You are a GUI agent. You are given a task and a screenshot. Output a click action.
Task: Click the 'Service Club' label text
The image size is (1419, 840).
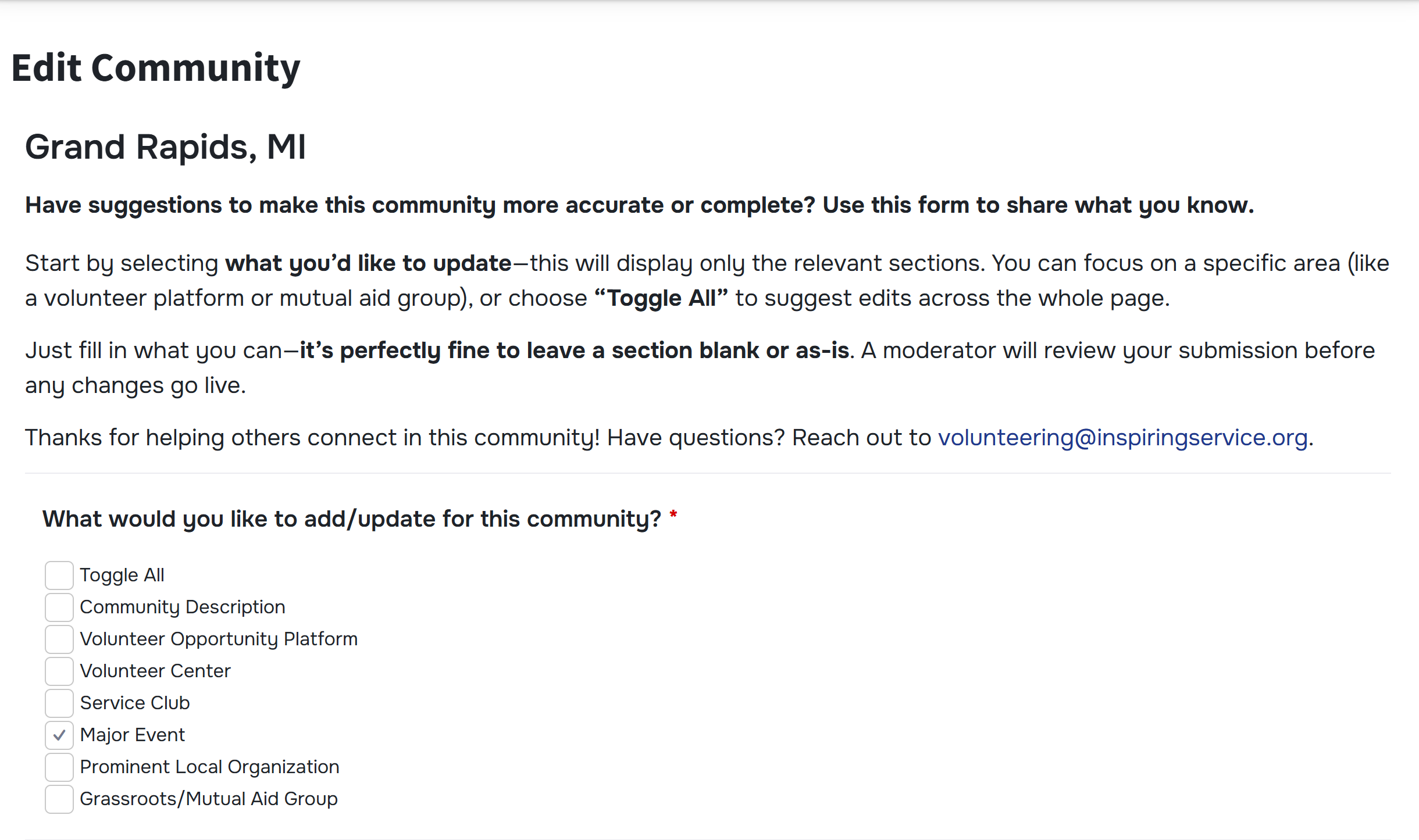pyautogui.click(x=135, y=703)
